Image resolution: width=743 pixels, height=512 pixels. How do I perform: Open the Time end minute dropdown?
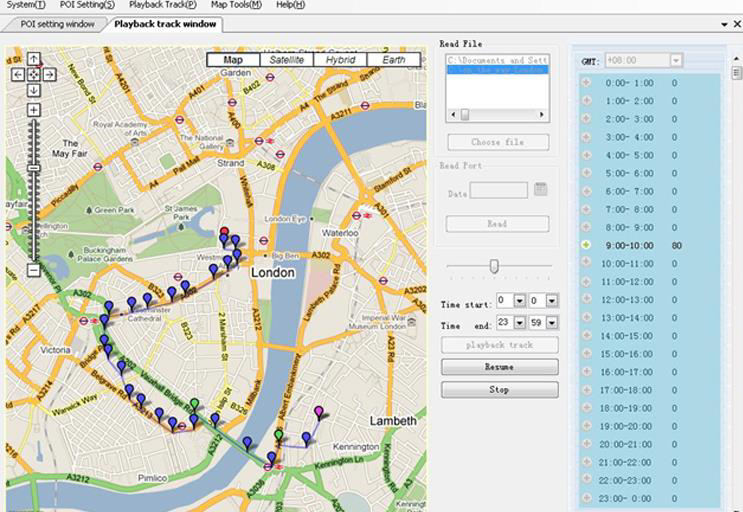pyautogui.click(x=552, y=323)
